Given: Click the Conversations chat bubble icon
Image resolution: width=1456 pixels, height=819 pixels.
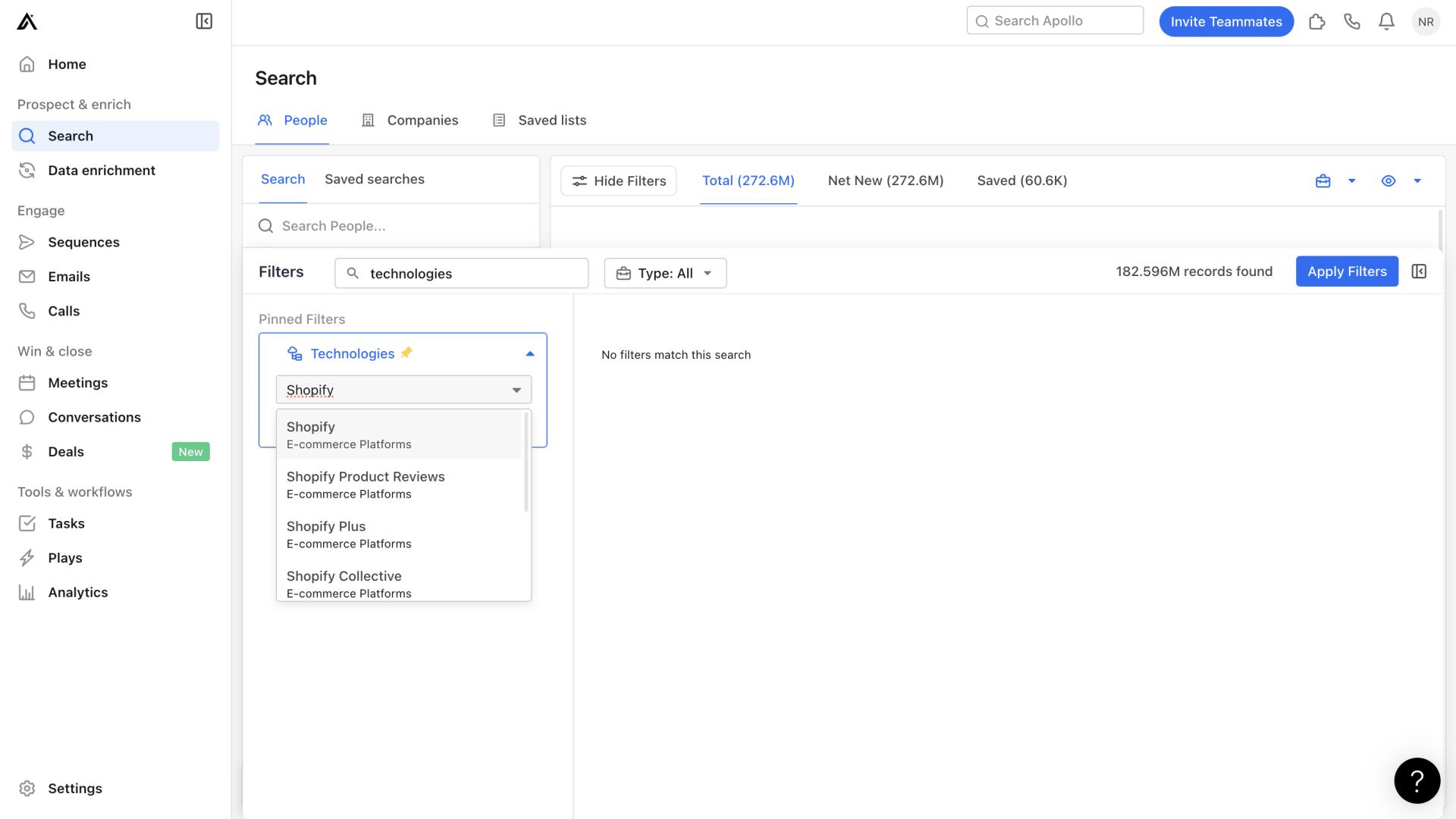Looking at the screenshot, I should click(x=27, y=417).
